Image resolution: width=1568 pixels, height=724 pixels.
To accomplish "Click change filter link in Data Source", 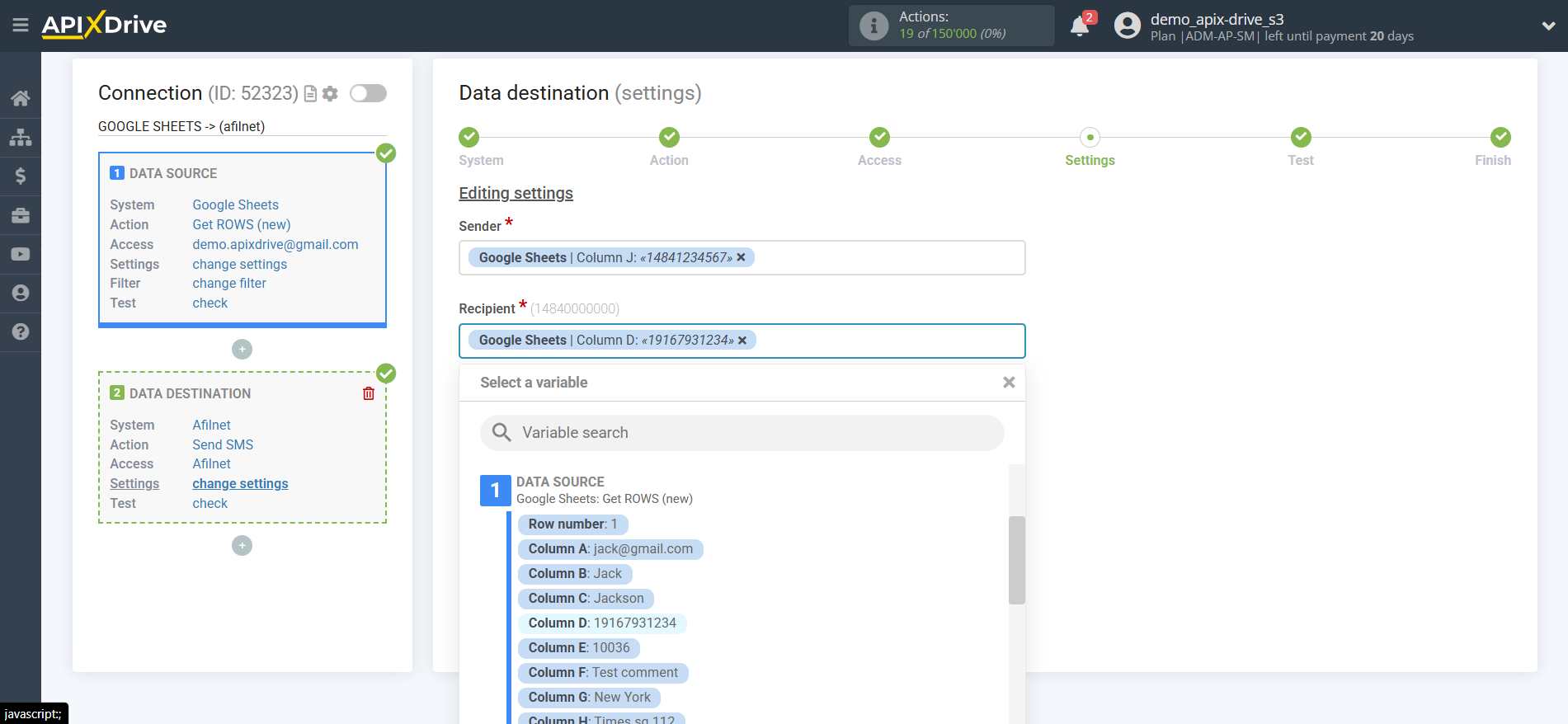I will point(229,283).
